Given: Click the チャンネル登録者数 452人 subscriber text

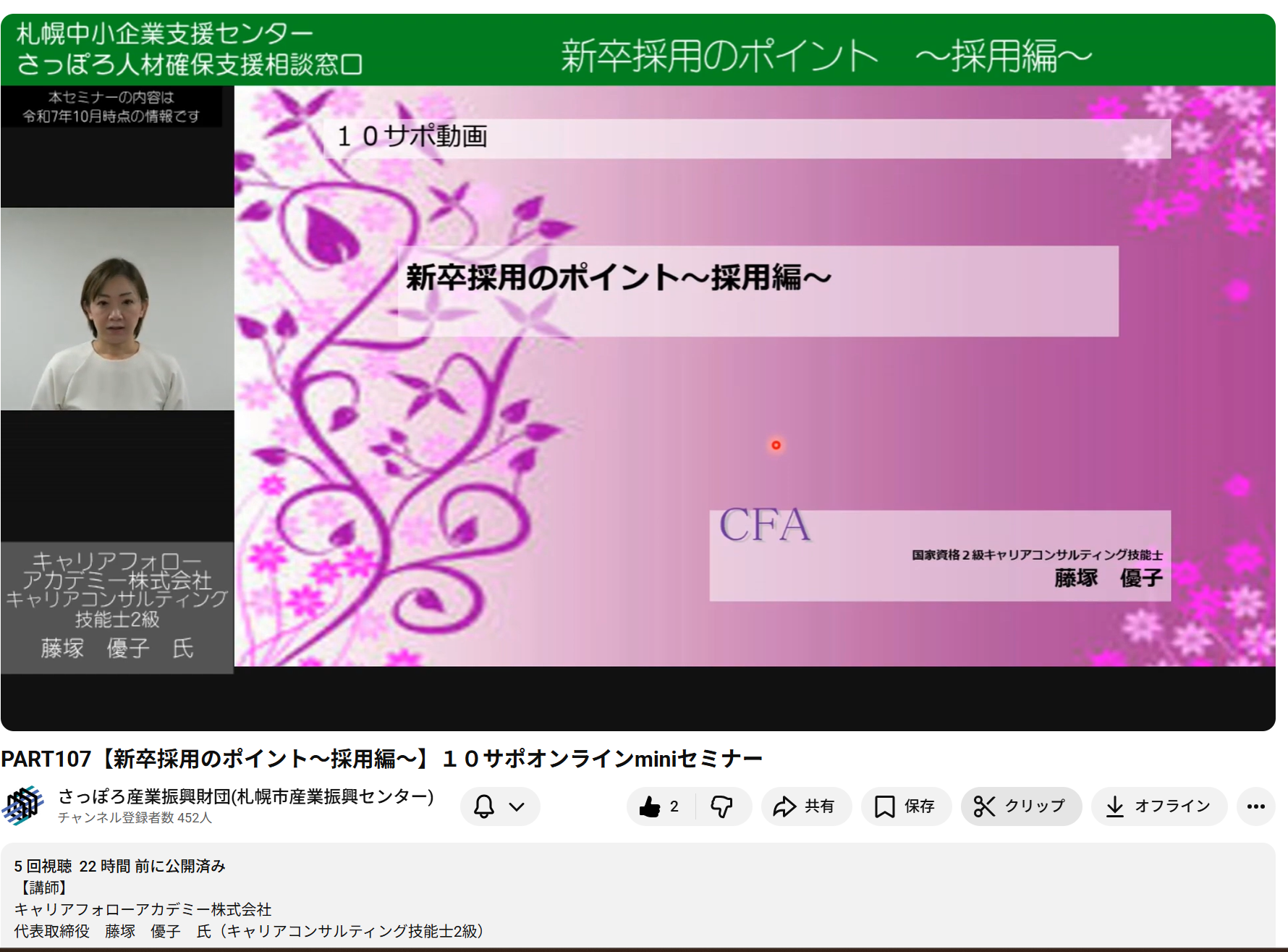Looking at the screenshot, I should click(x=135, y=818).
